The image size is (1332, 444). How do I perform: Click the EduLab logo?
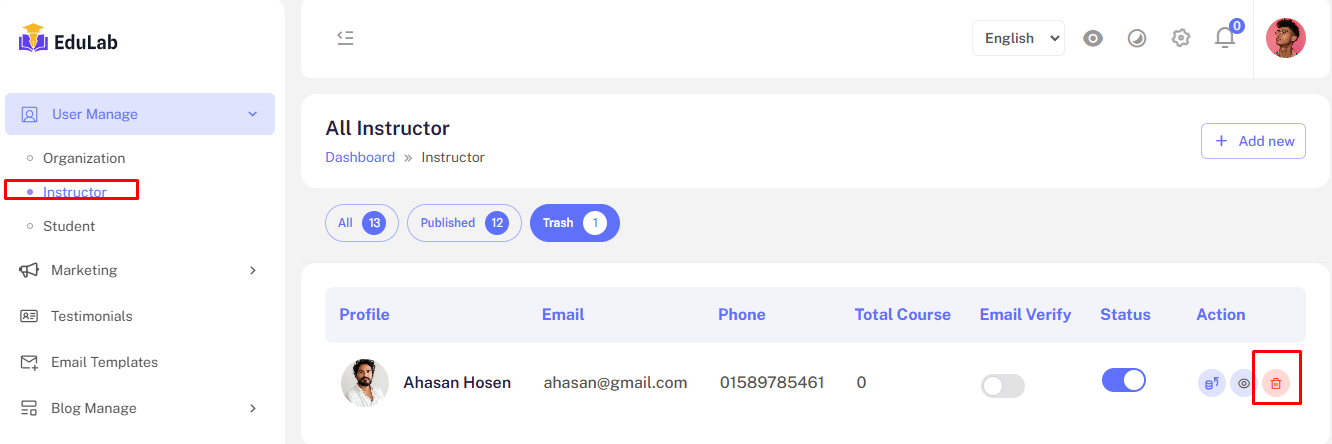coord(68,41)
